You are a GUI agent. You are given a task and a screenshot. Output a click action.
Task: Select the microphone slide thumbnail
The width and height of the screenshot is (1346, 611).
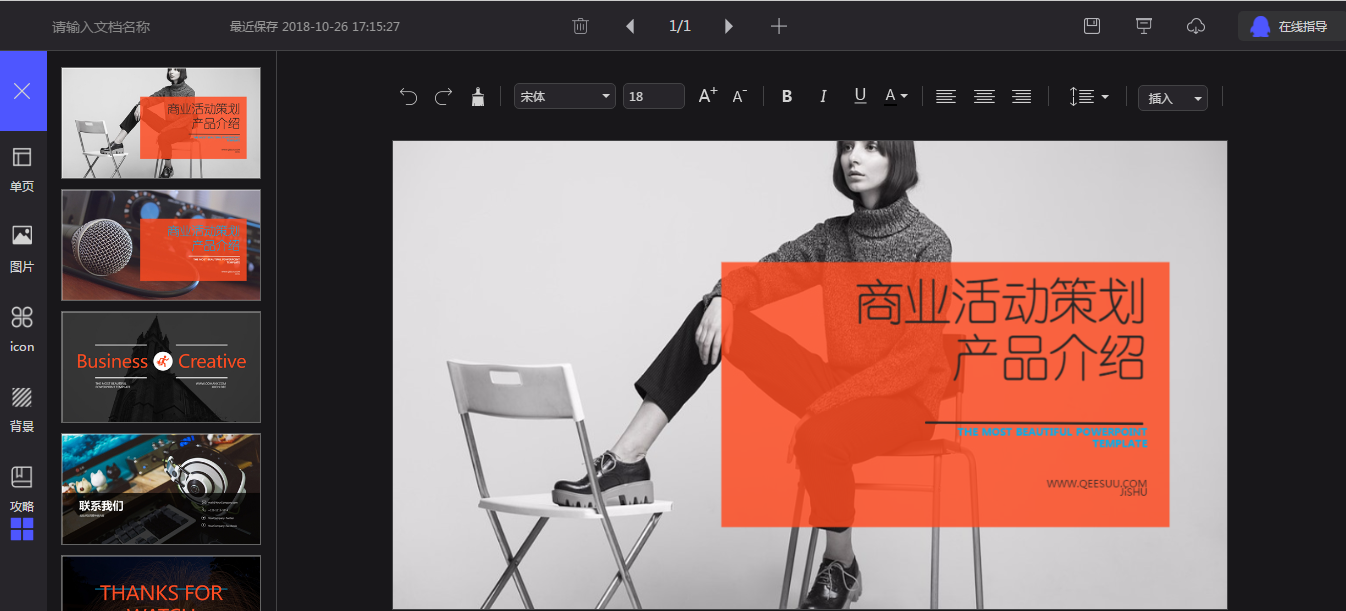[161, 245]
